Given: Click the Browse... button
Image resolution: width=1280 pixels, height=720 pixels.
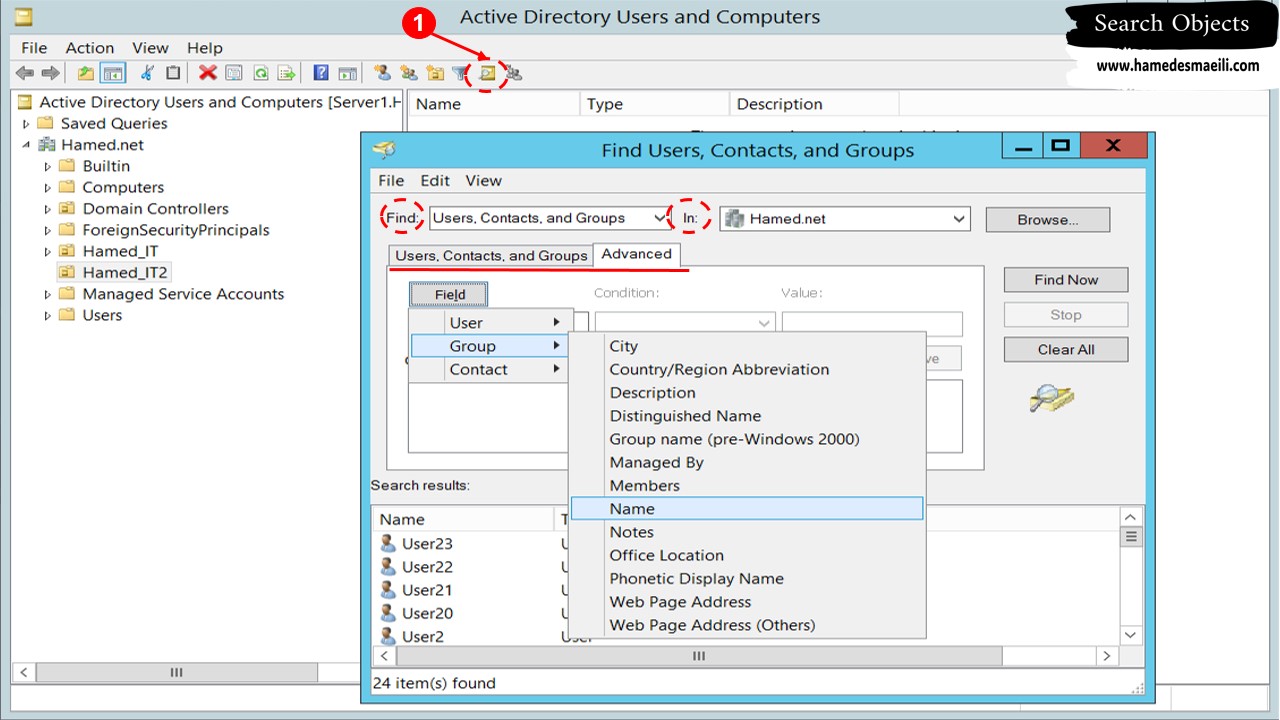Looking at the screenshot, I should [1047, 220].
